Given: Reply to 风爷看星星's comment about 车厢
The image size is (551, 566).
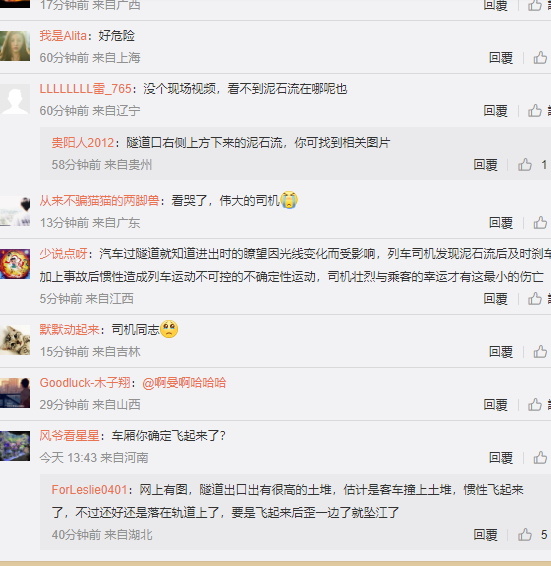Looking at the screenshot, I should pos(501,458).
